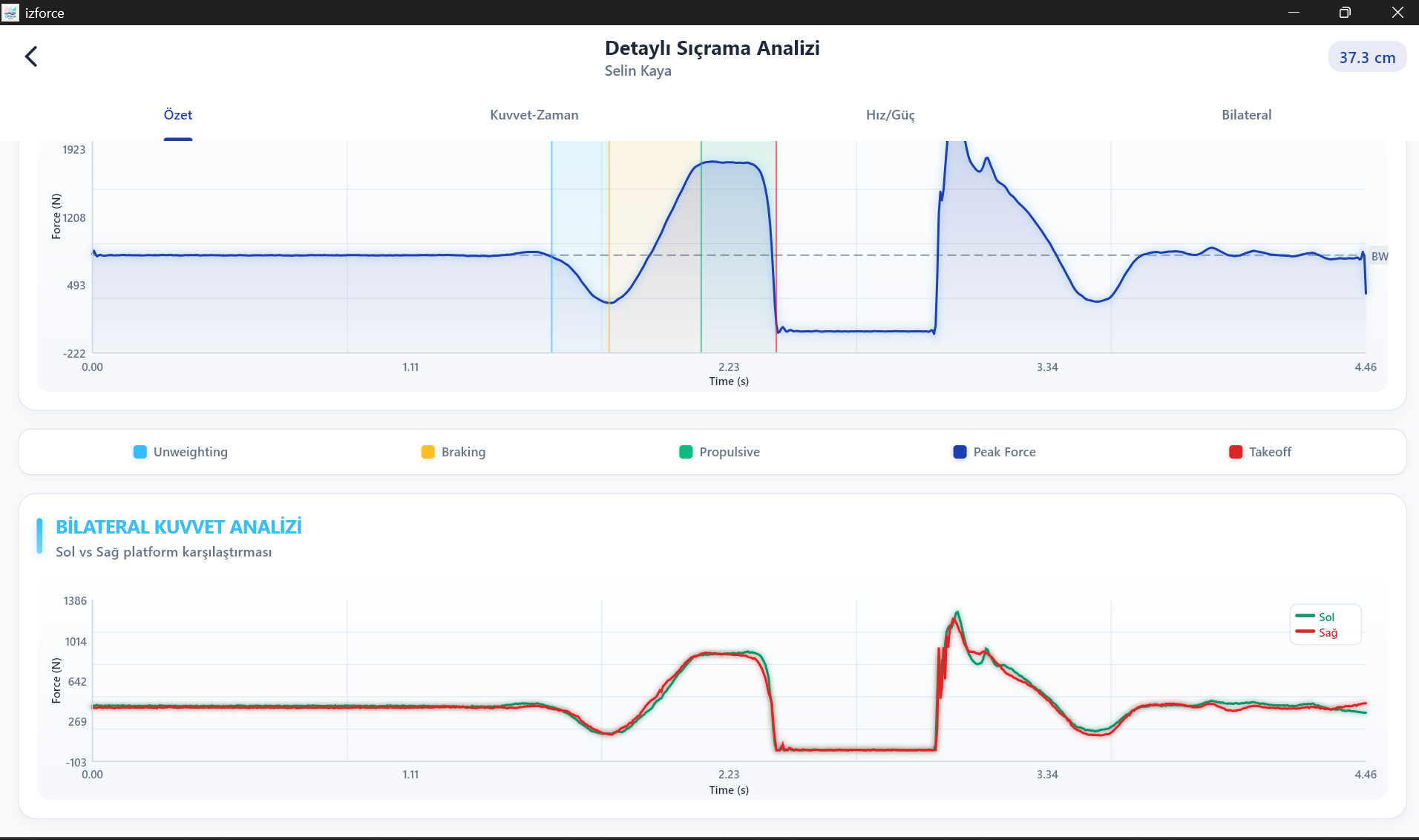Screen dimensions: 1419x840
Task: Switch to the Bilateral tab
Action: [1247, 115]
